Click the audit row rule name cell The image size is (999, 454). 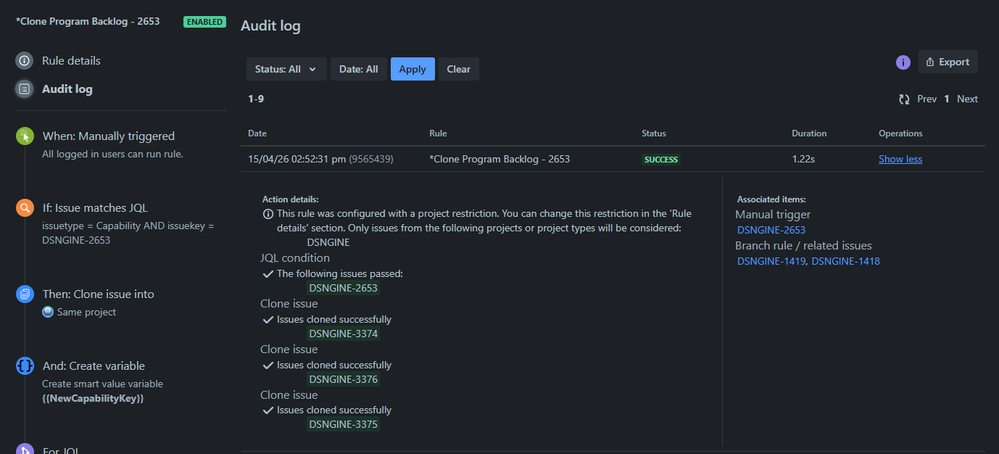[x=500, y=159]
